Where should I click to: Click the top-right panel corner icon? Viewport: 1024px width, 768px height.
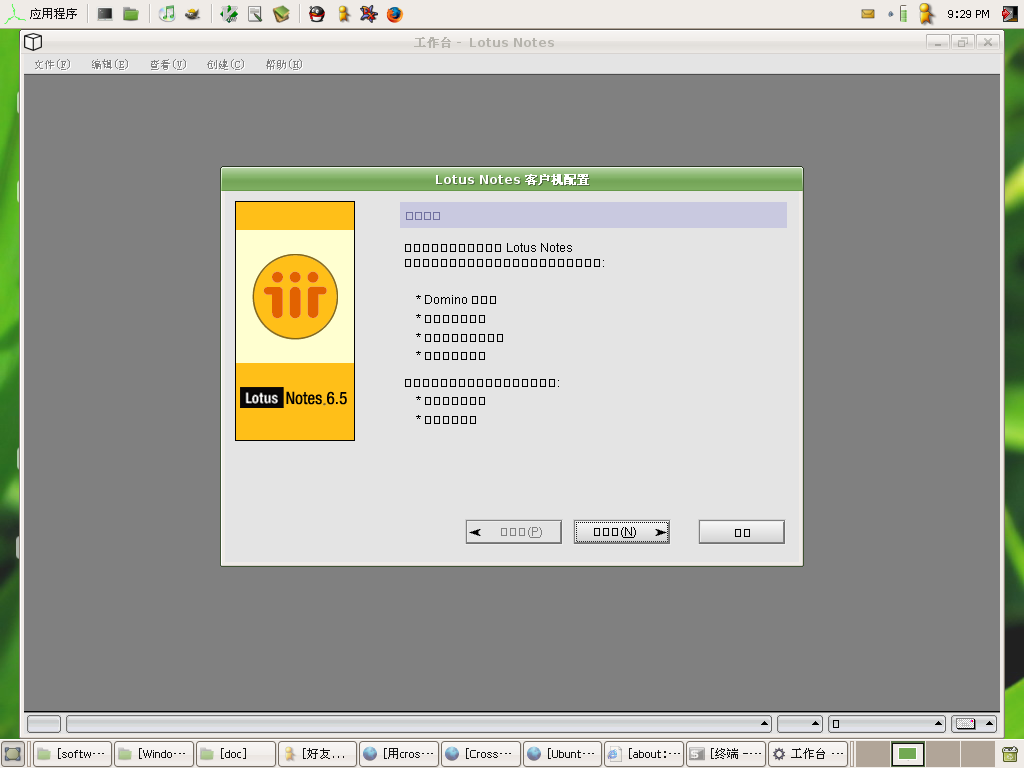(x=1010, y=14)
